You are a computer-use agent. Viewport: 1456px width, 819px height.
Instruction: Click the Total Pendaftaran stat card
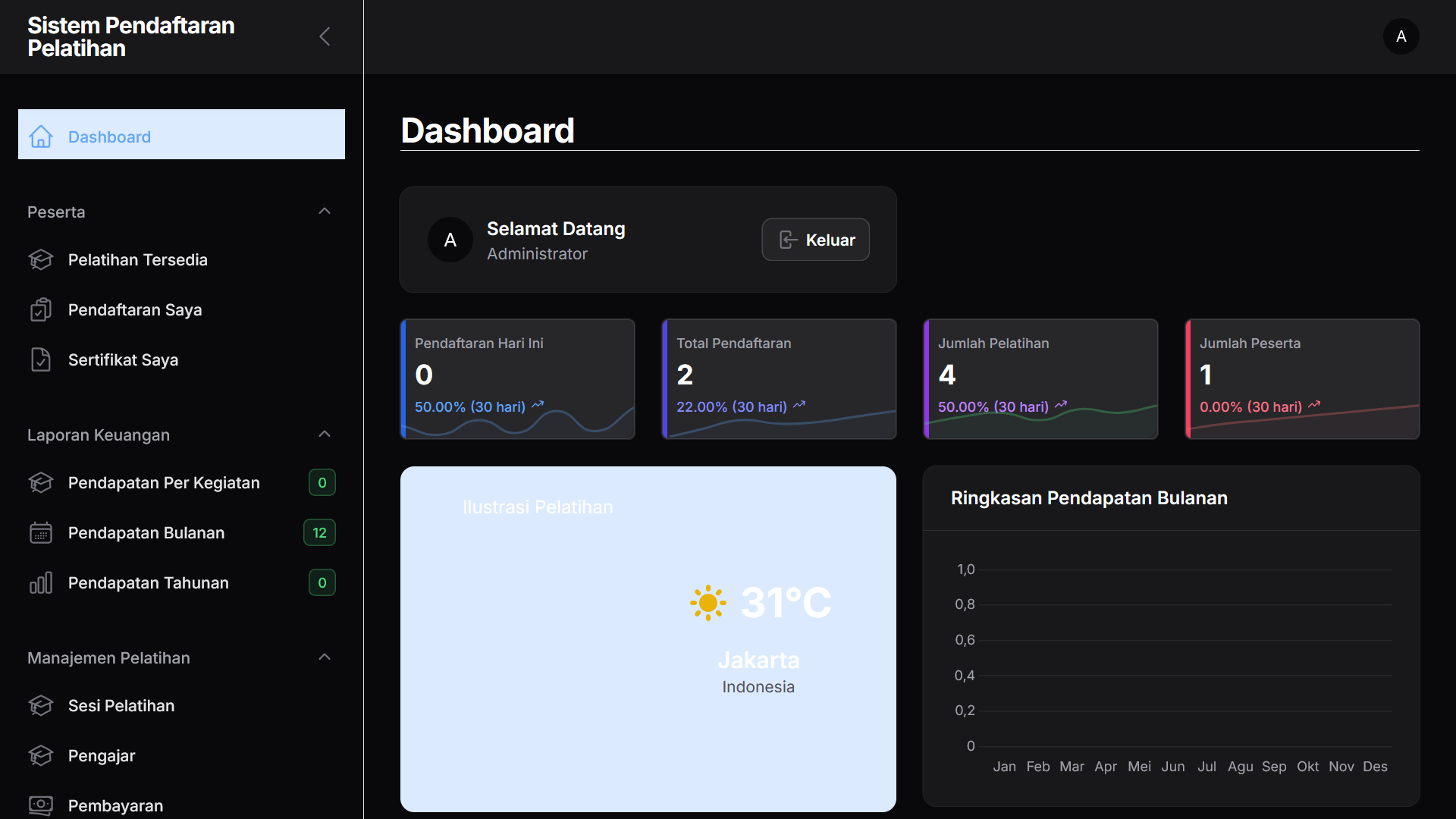779,378
